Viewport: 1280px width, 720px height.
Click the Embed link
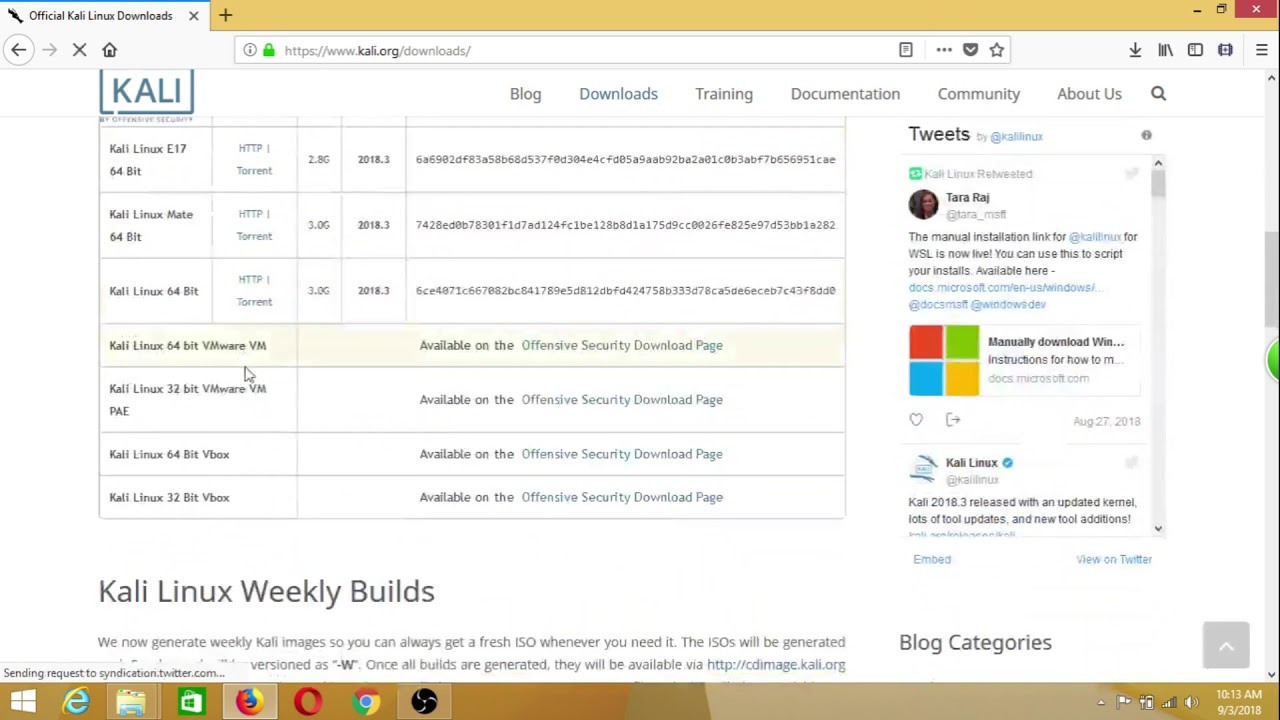tap(932, 559)
